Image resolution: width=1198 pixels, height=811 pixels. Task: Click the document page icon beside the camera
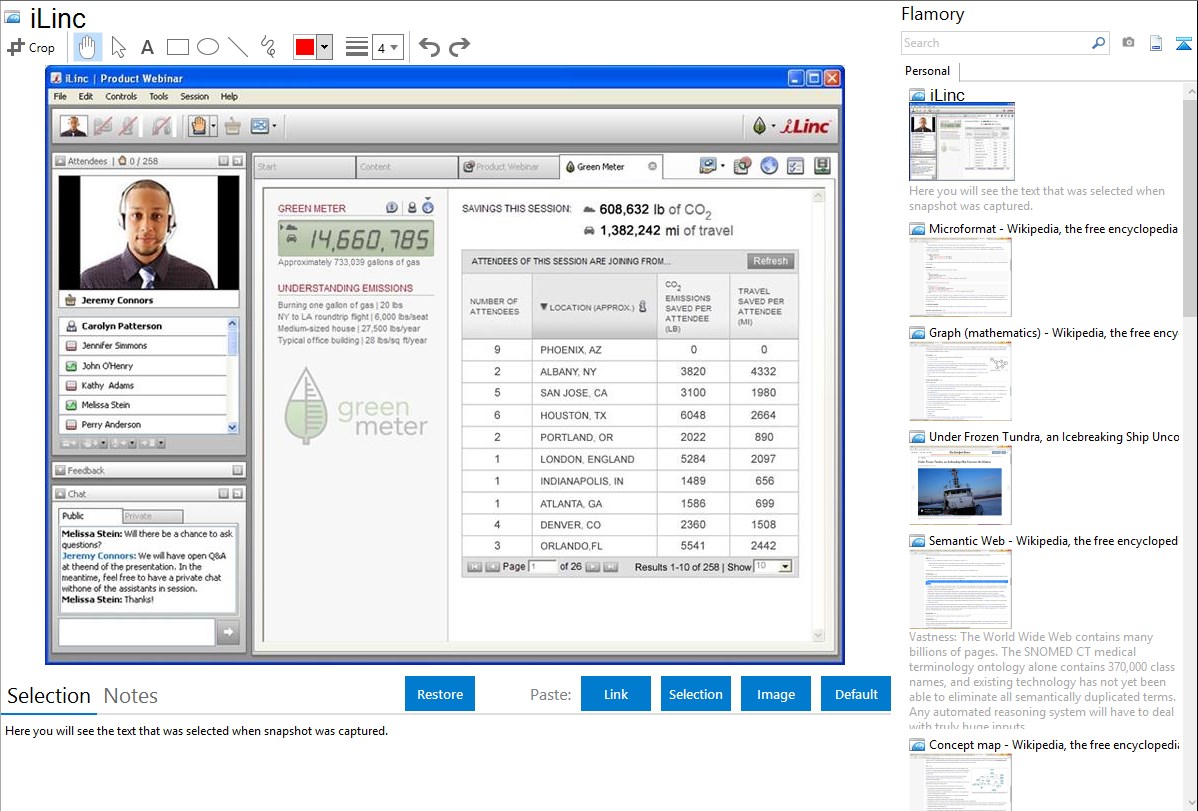pyautogui.click(x=1156, y=43)
